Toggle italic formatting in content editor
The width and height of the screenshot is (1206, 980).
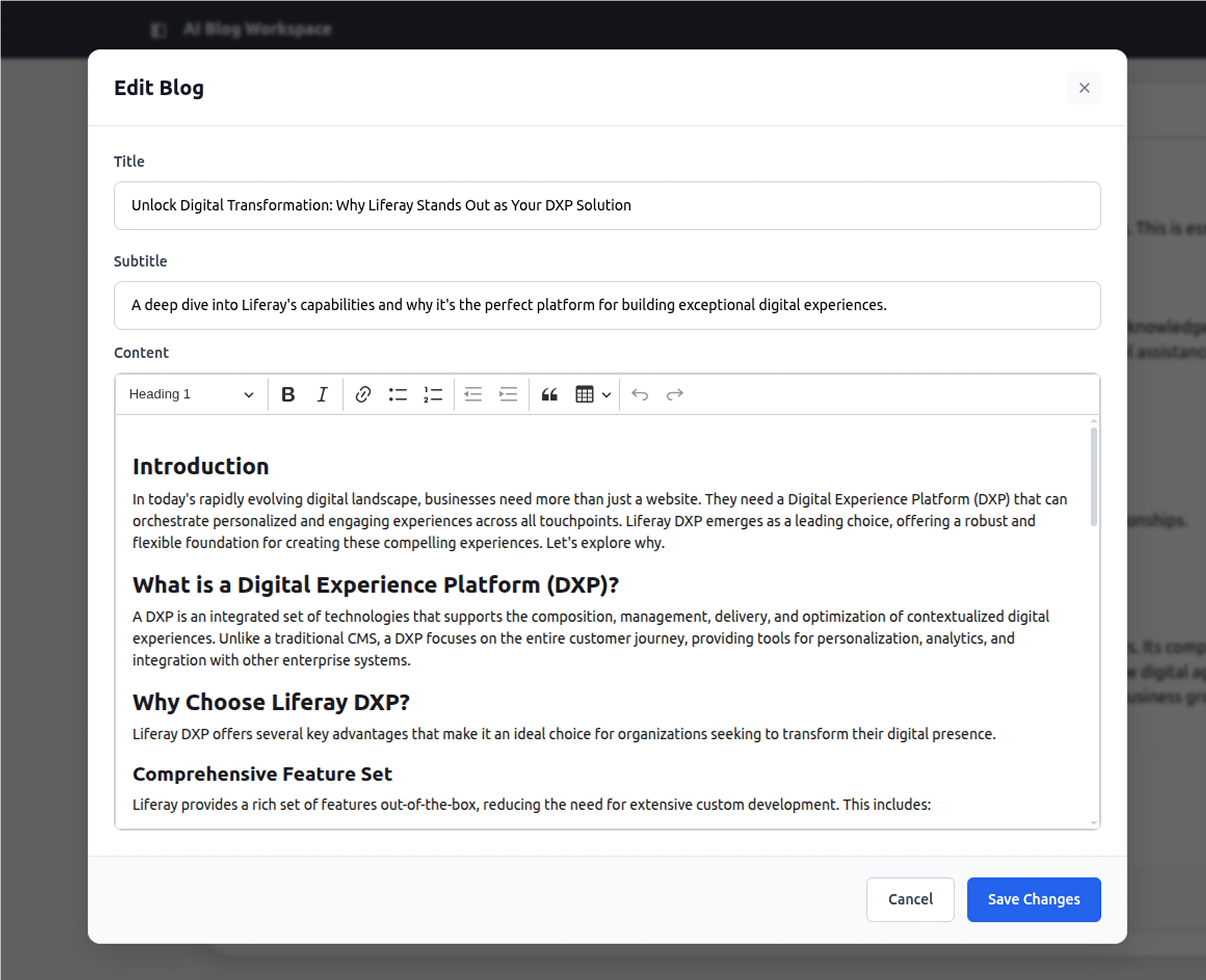tap(322, 394)
